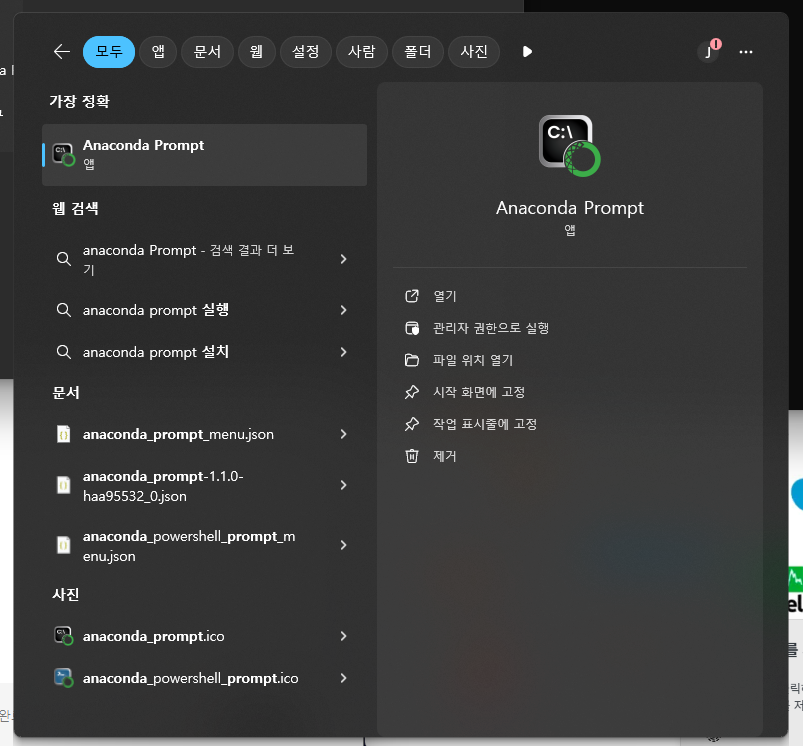Choose 관리자 권한으로 실행
The image size is (803, 746).
(491, 328)
